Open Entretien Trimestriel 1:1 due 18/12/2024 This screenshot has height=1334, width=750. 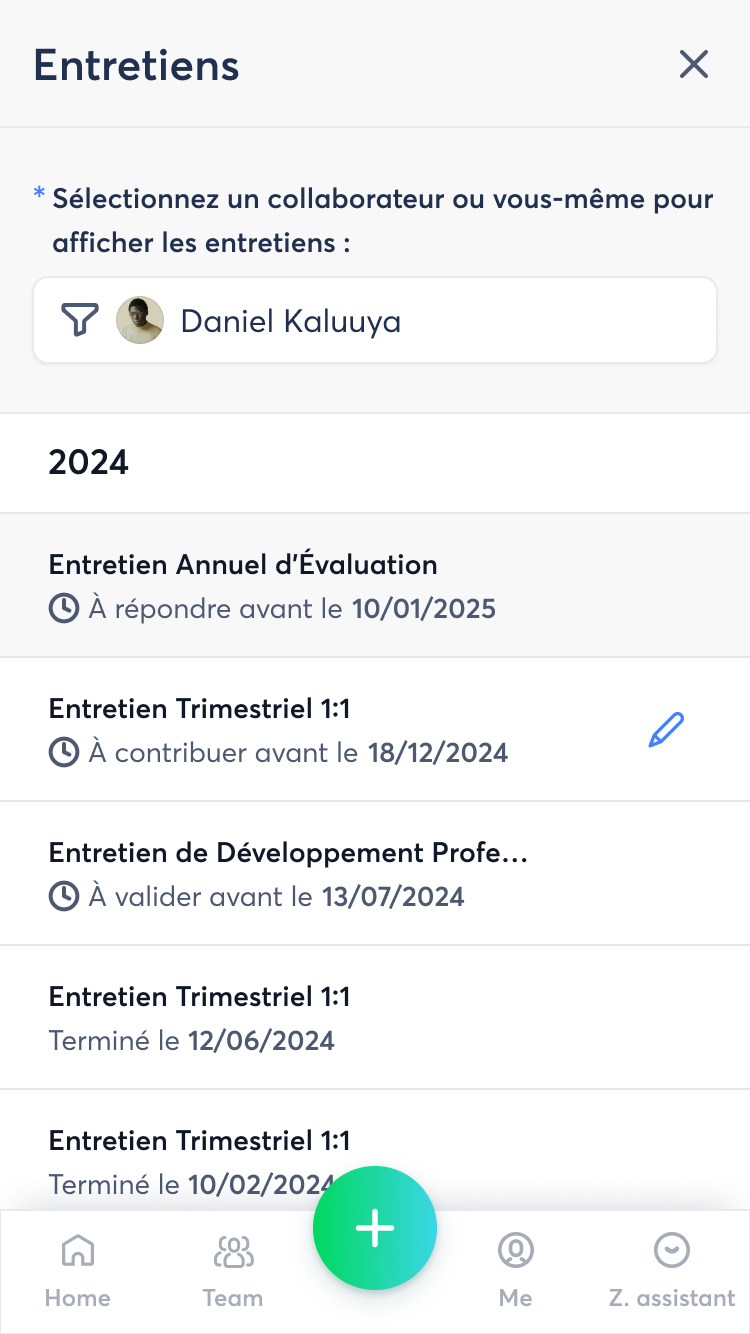(300, 729)
